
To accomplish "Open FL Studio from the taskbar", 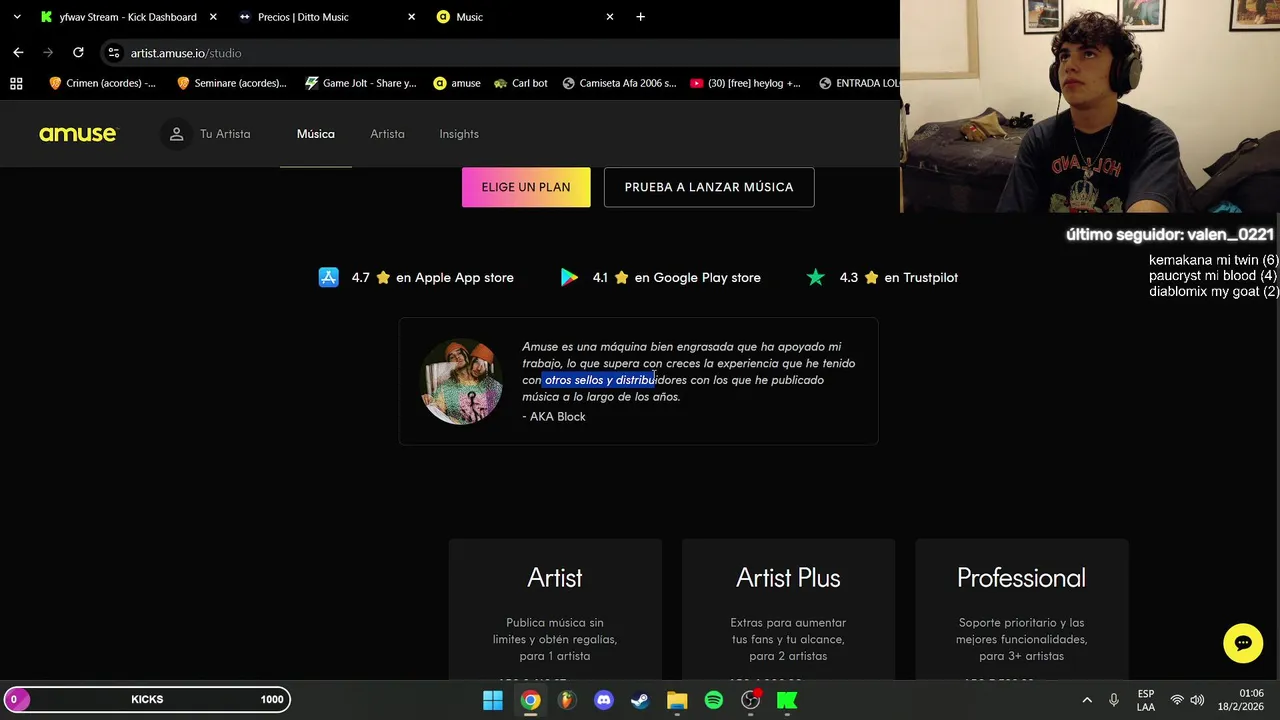I will 567,700.
